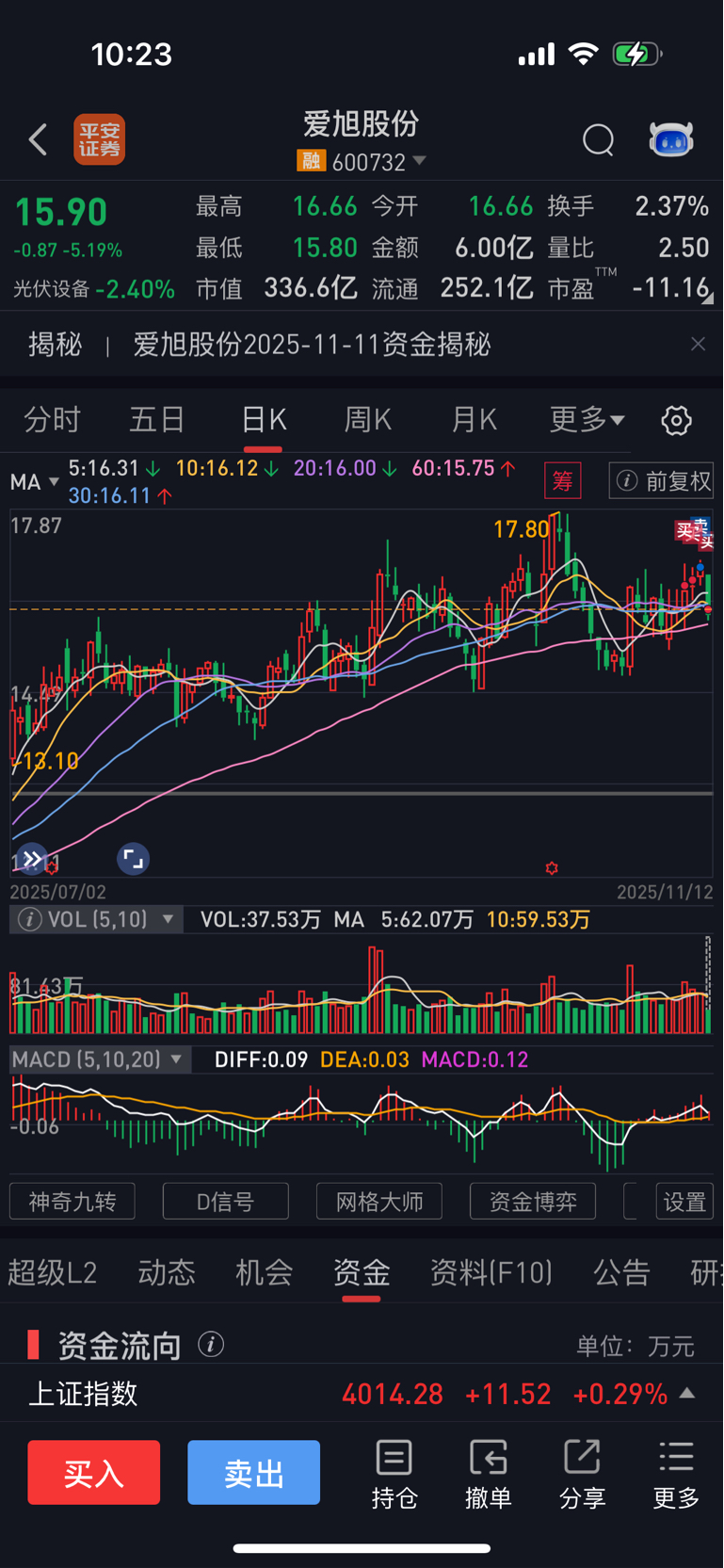The height and width of the screenshot is (1568, 724).
Task: Tap the 13.10 low price marker
Action: 50,761
